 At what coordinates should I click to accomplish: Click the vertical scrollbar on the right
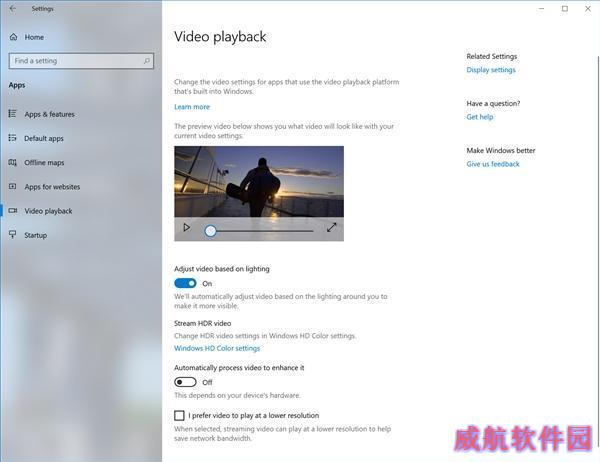click(x=598, y=251)
